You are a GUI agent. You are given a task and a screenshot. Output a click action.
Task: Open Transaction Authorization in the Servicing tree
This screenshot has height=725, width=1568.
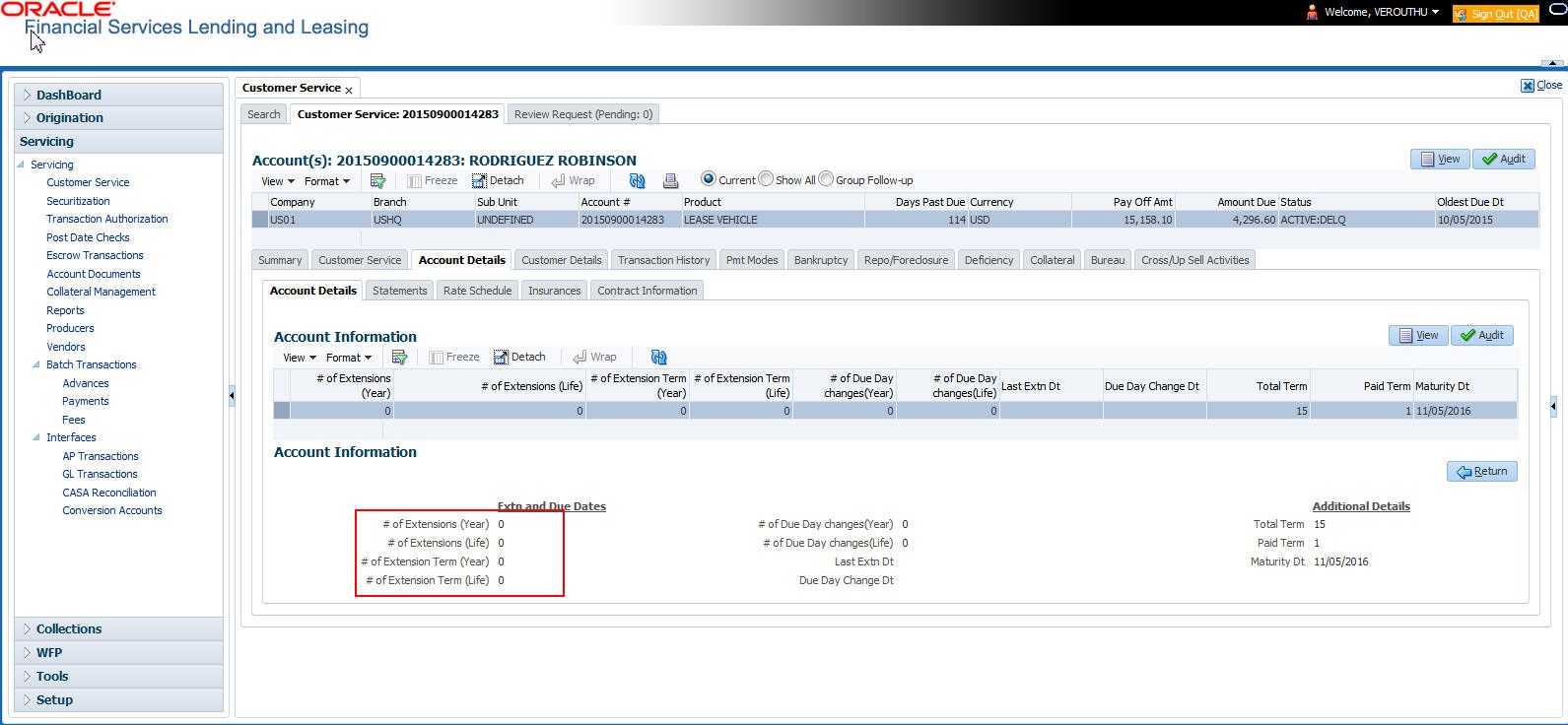(x=107, y=219)
